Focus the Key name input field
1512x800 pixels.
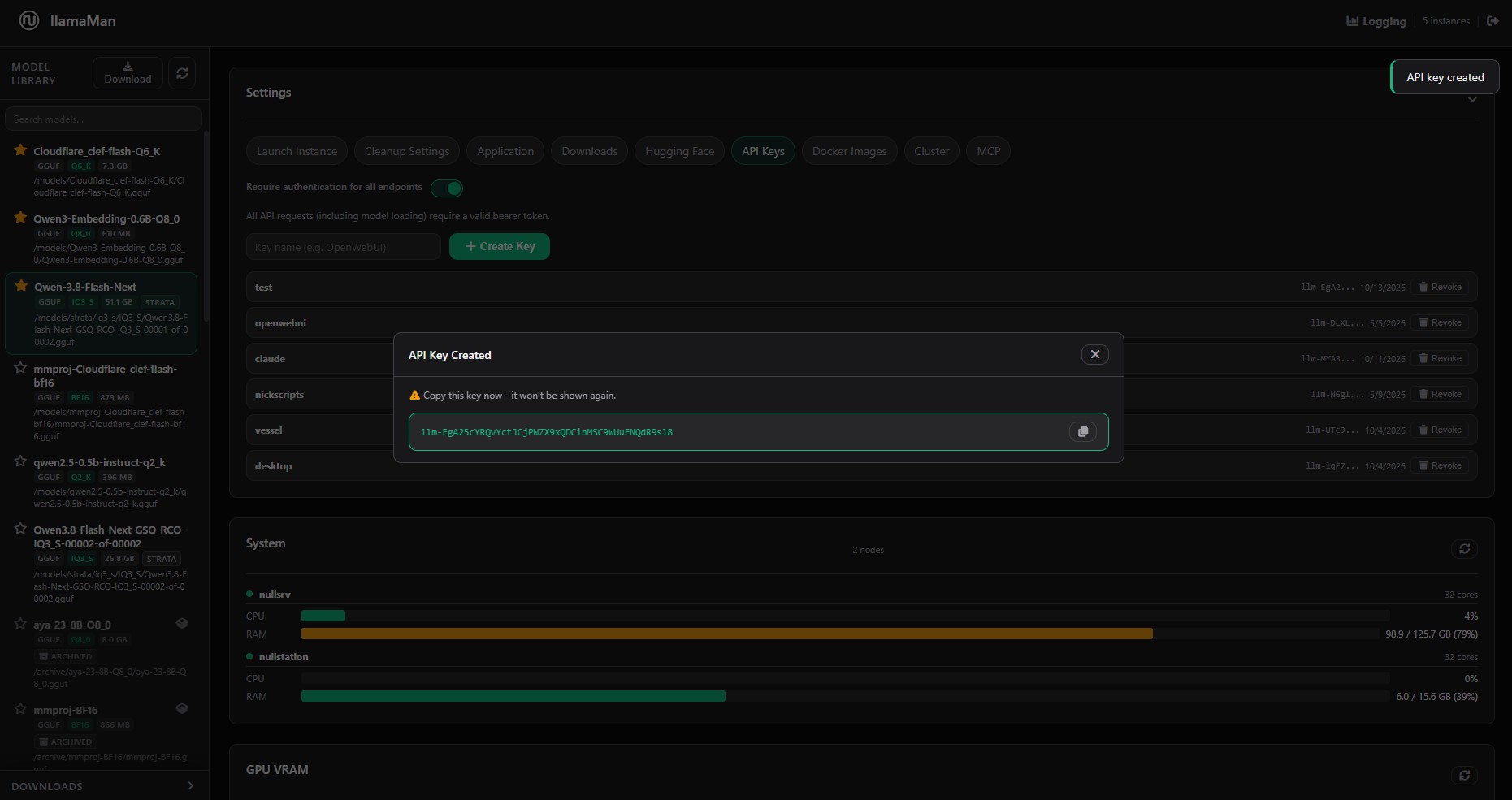[x=344, y=247]
